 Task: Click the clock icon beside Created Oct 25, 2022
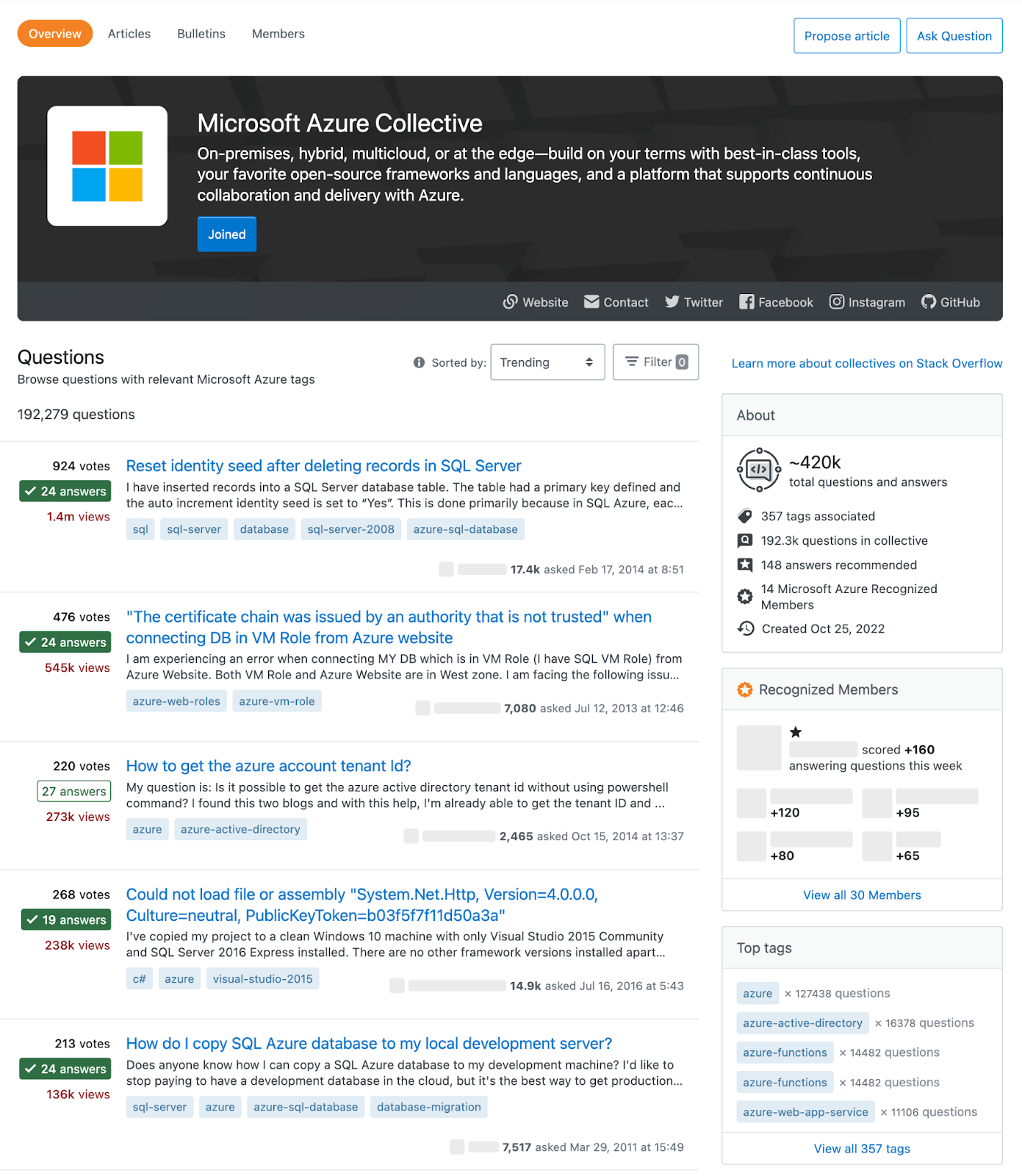pos(746,628)
